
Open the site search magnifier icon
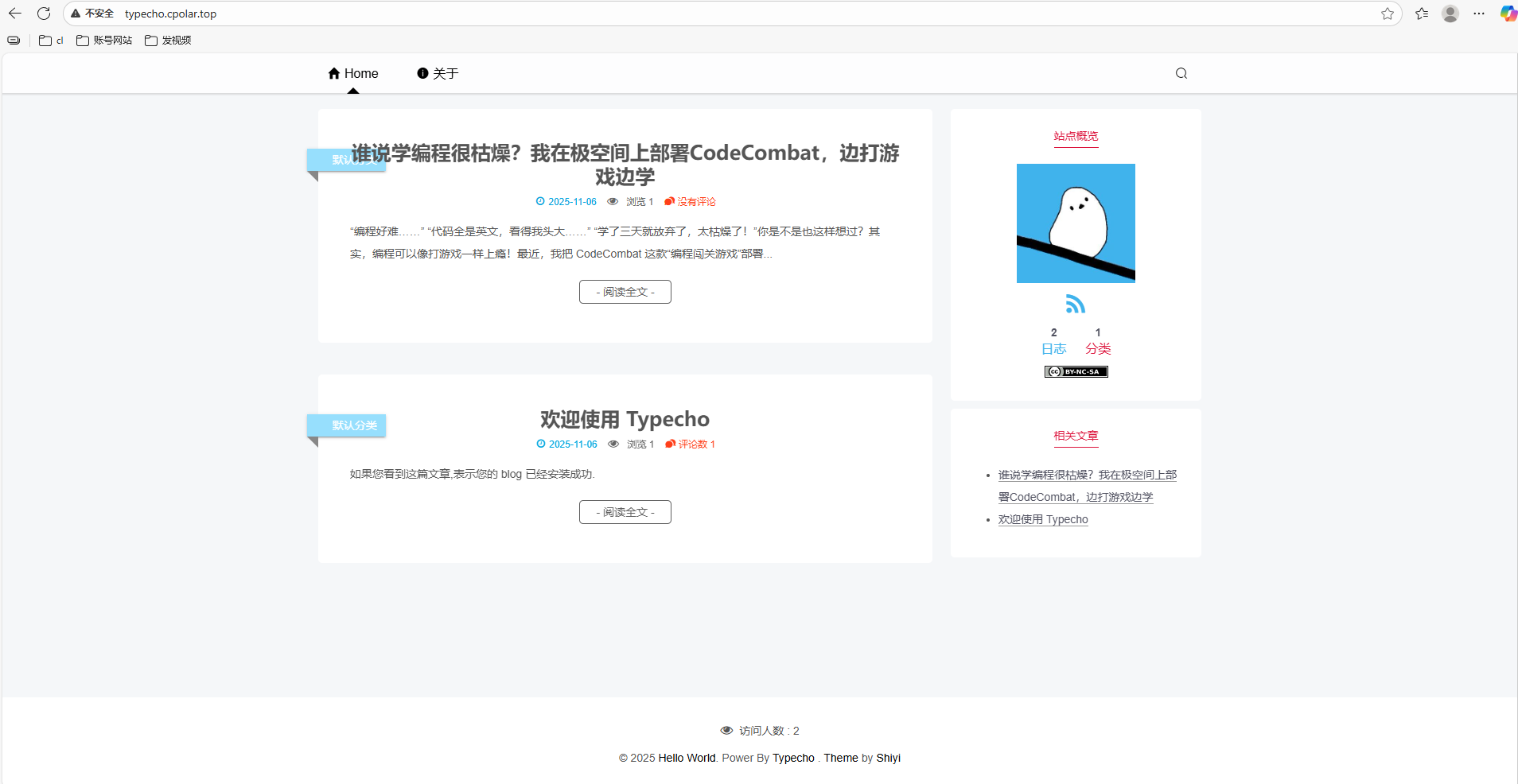coord(1181,73)
